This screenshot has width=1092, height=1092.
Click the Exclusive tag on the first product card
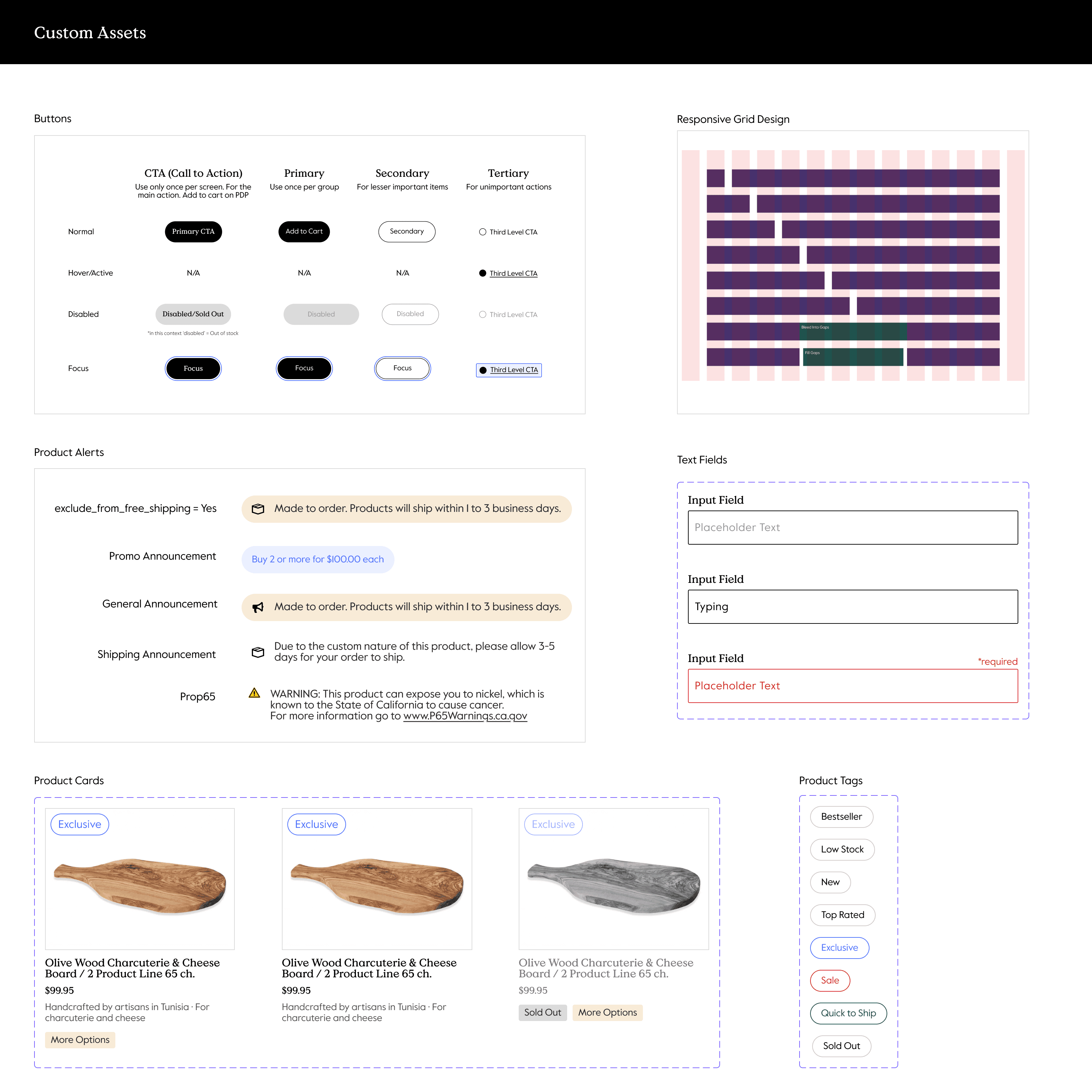(x=80, y=824)
